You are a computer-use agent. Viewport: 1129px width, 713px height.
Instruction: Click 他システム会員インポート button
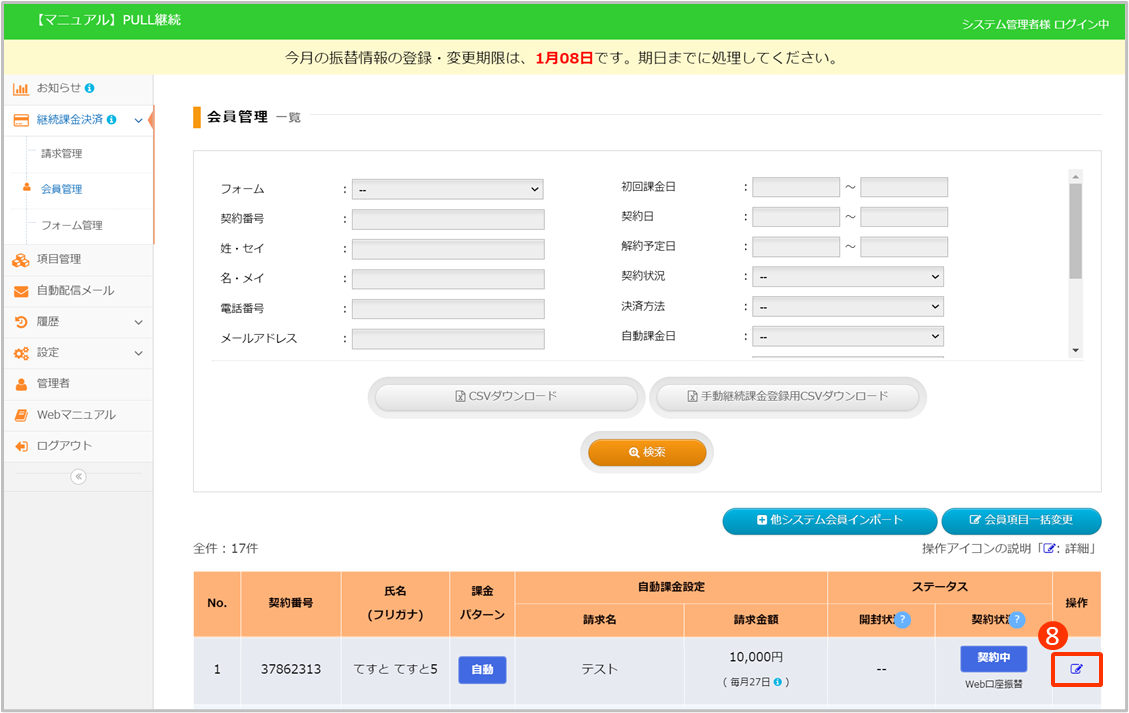[x=829, y=521]
